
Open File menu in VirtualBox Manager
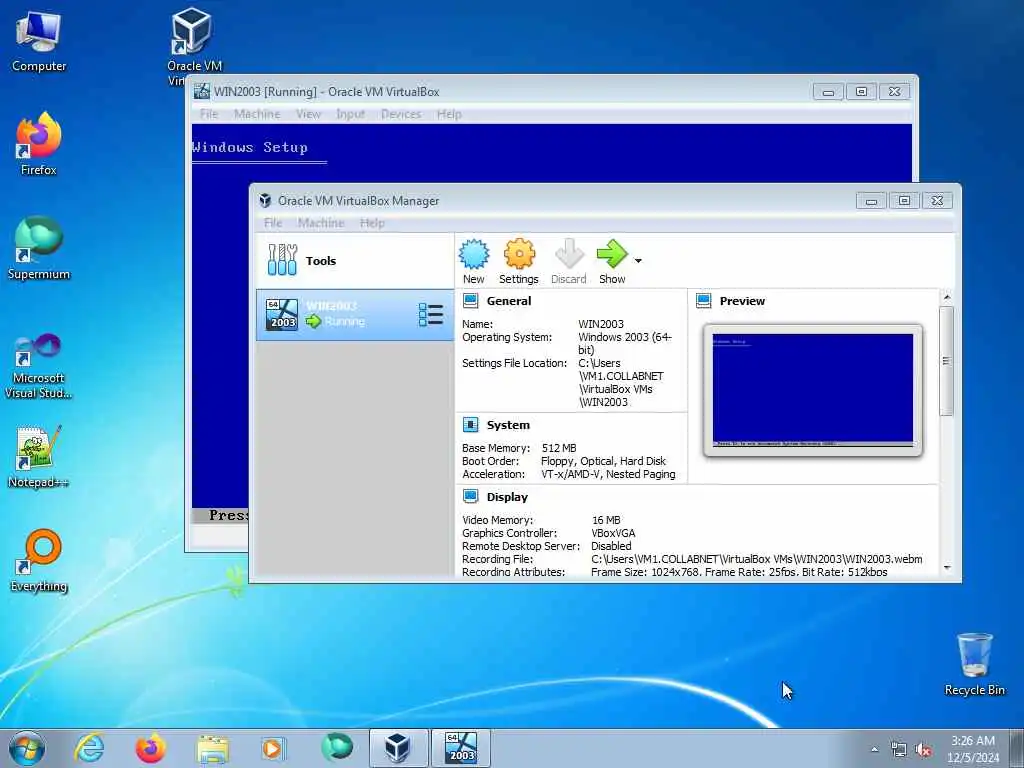tap(273, 223)
